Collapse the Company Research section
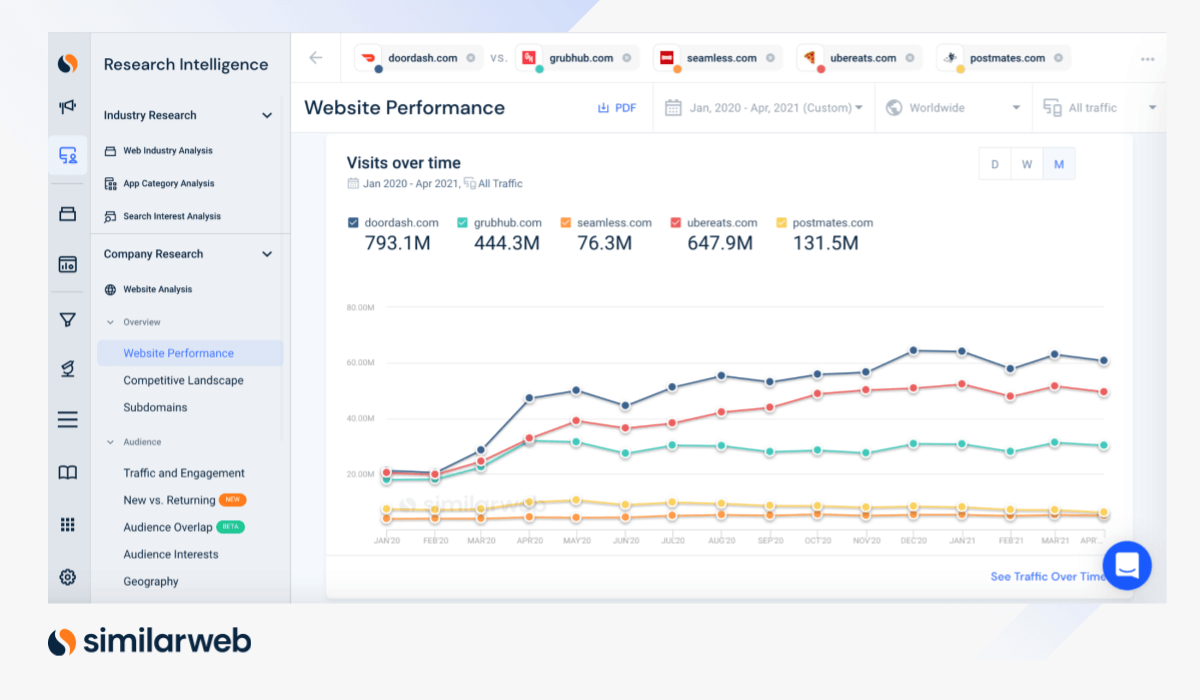 tap(267, 254)
